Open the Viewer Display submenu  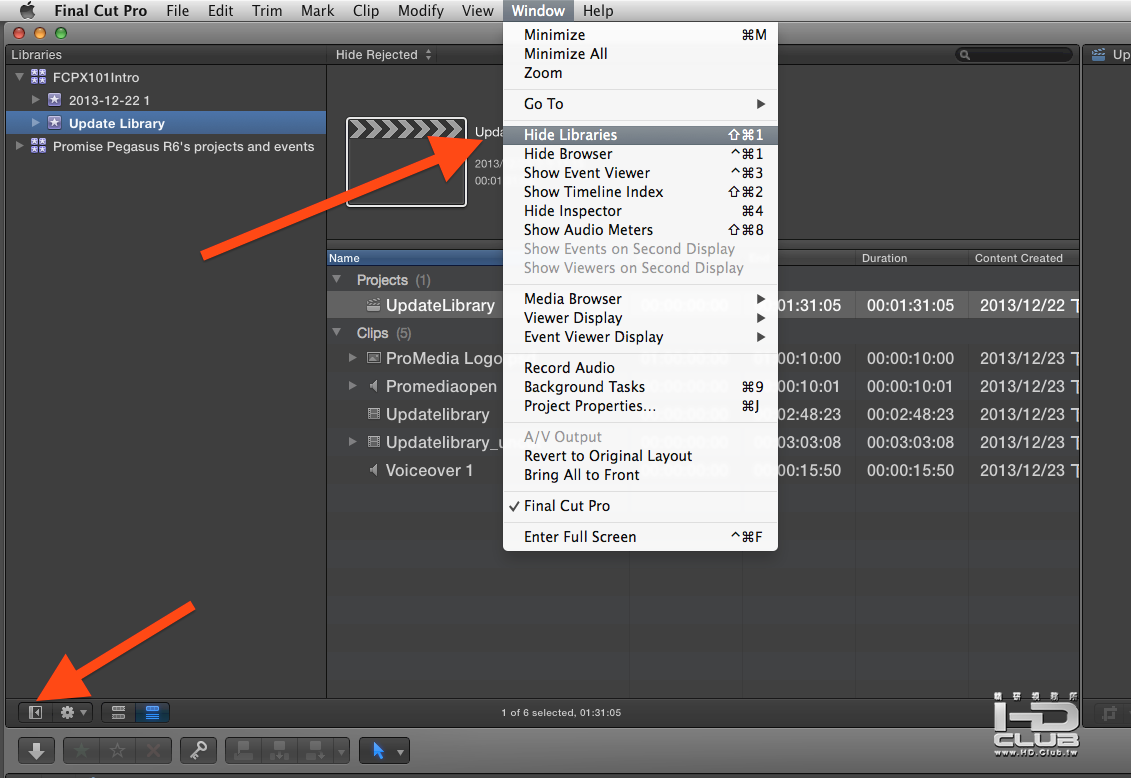point(640,318)
